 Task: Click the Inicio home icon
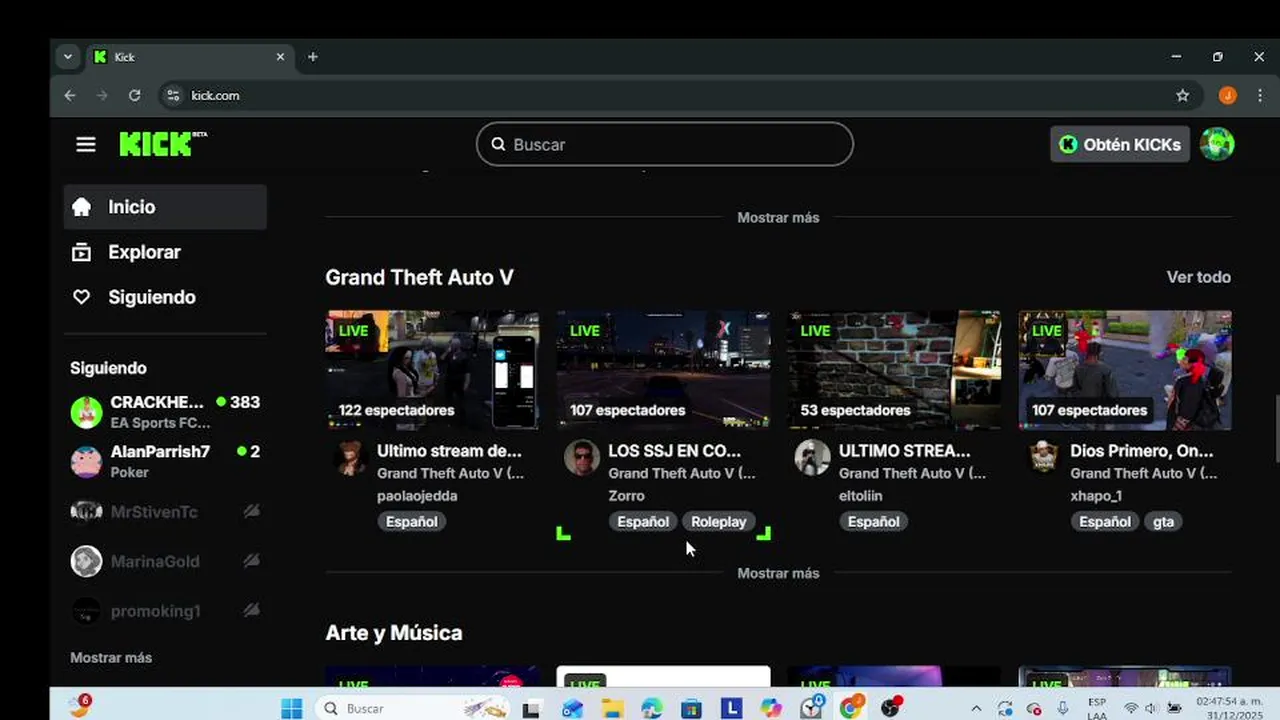pos(82,207)
